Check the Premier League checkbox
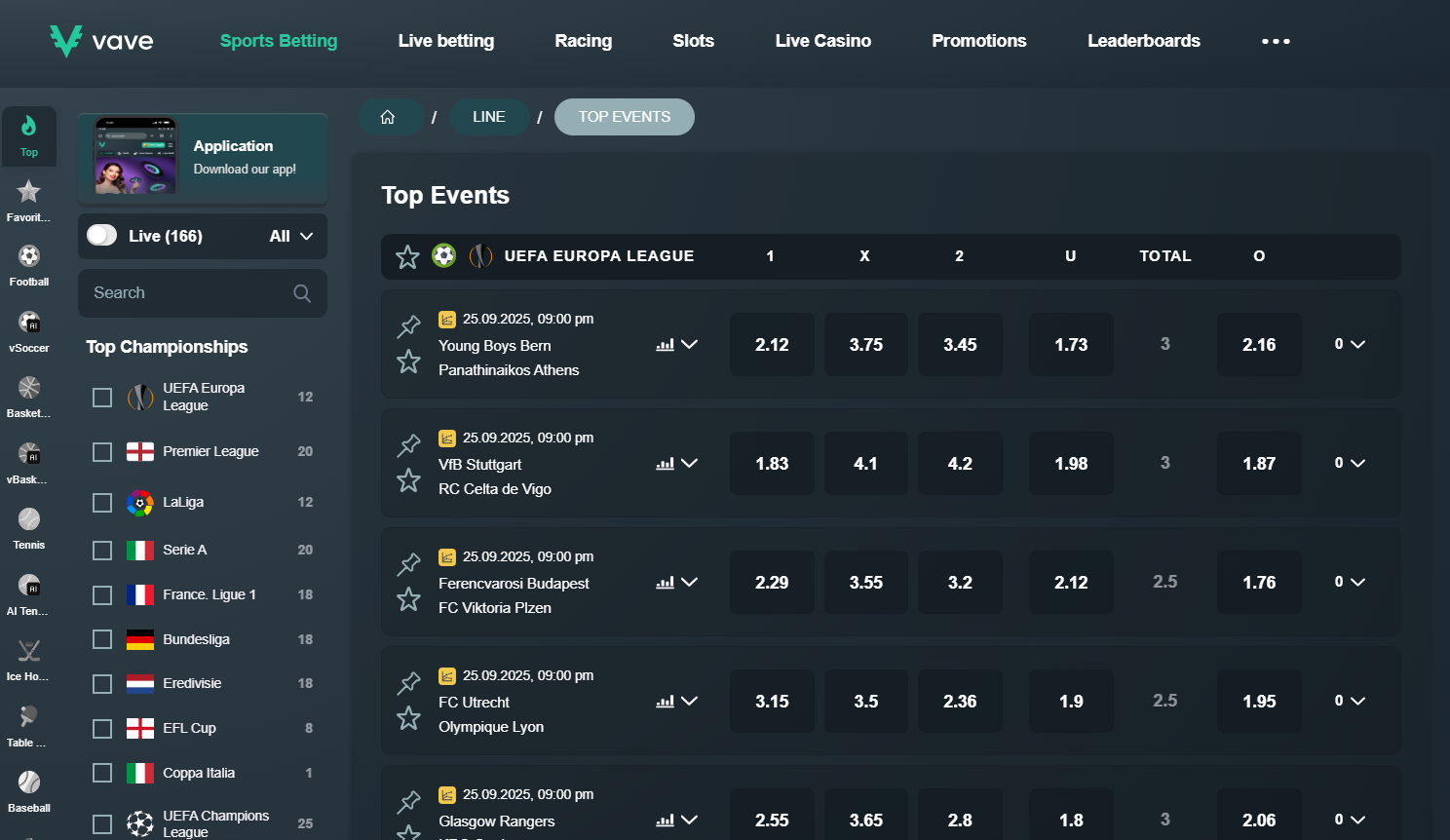This screenshot has height=840, width=1450. [x=102, y=452]
